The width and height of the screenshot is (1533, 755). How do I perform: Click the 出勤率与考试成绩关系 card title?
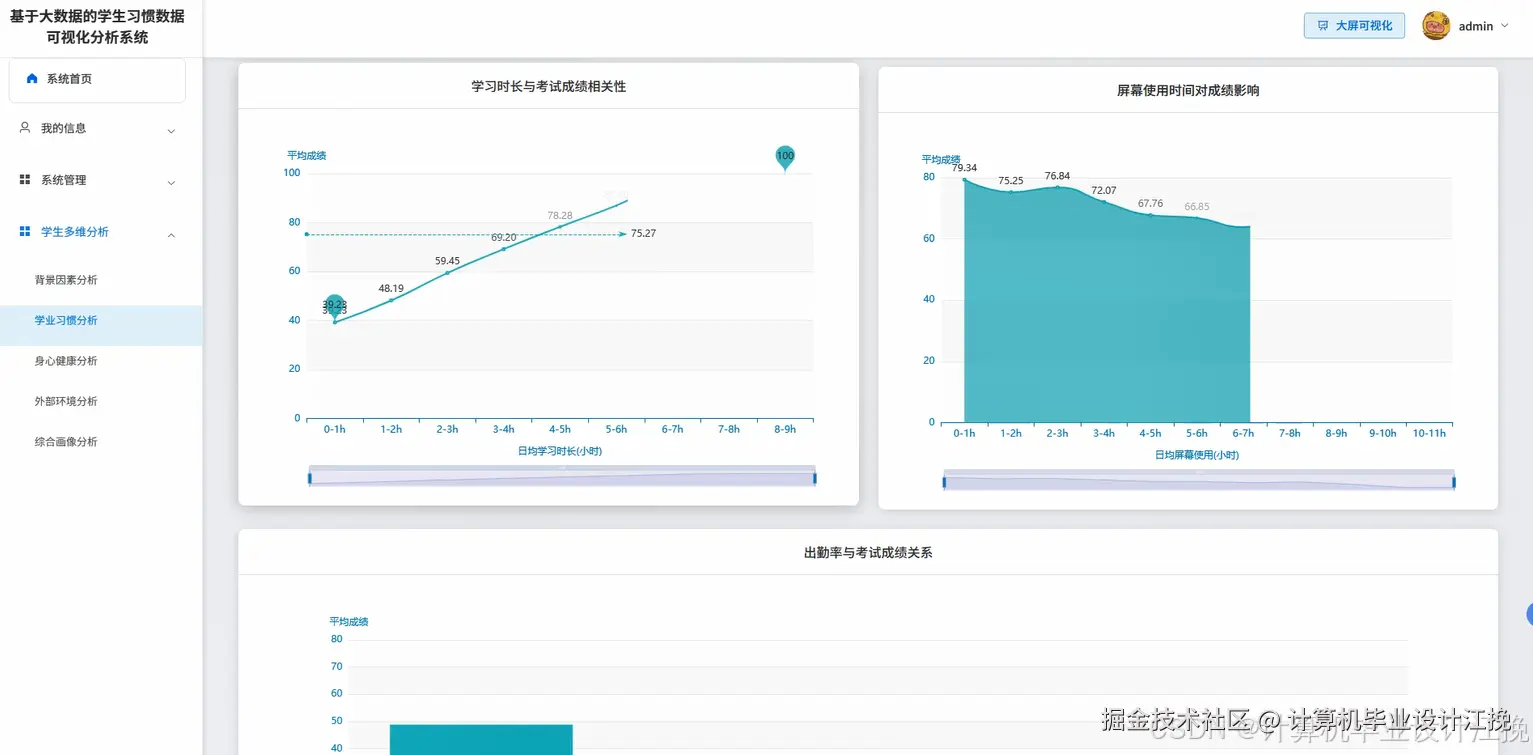click(868, 552)
